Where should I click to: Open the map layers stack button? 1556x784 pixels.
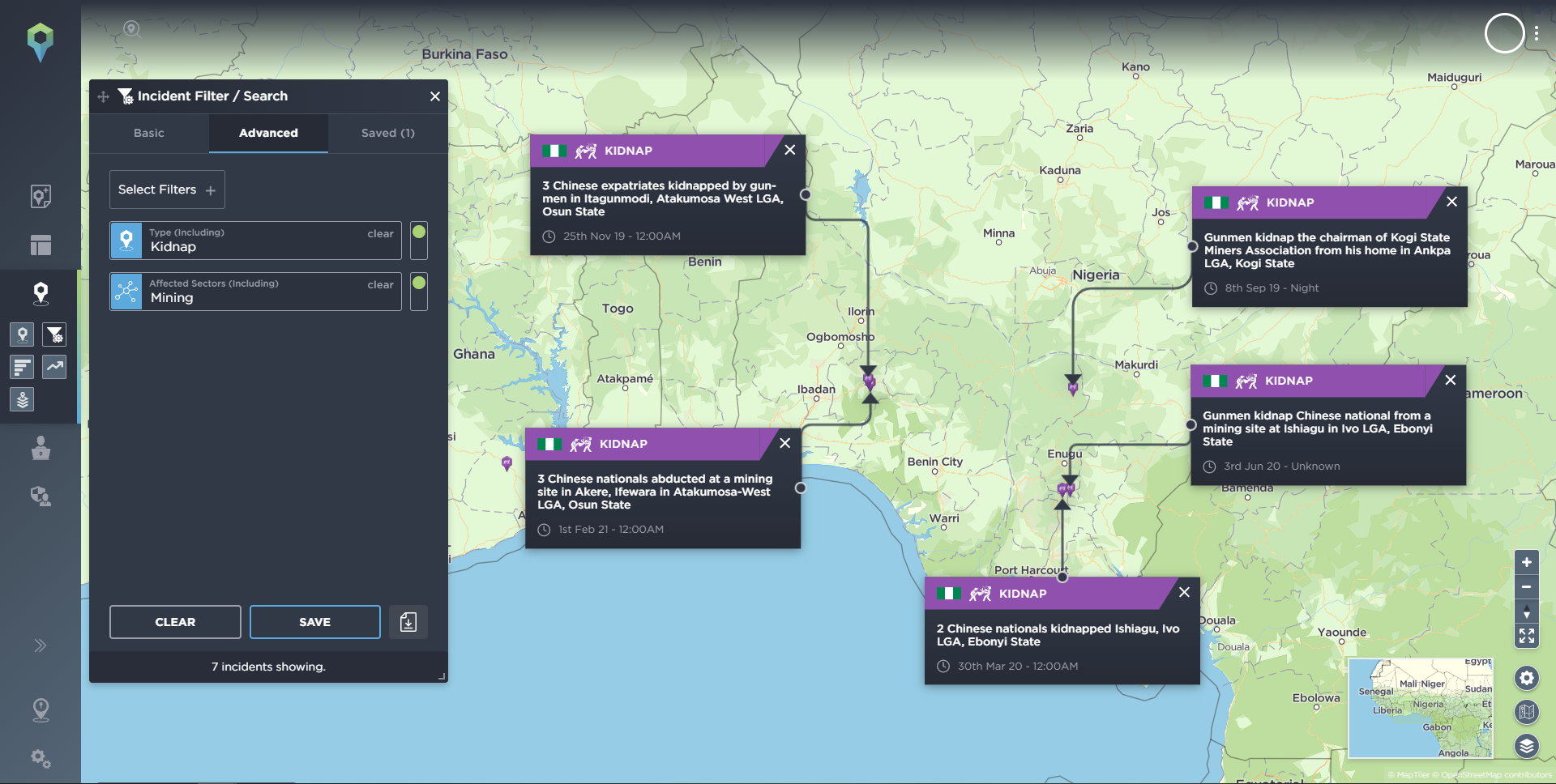click(x=1527, y=746)
